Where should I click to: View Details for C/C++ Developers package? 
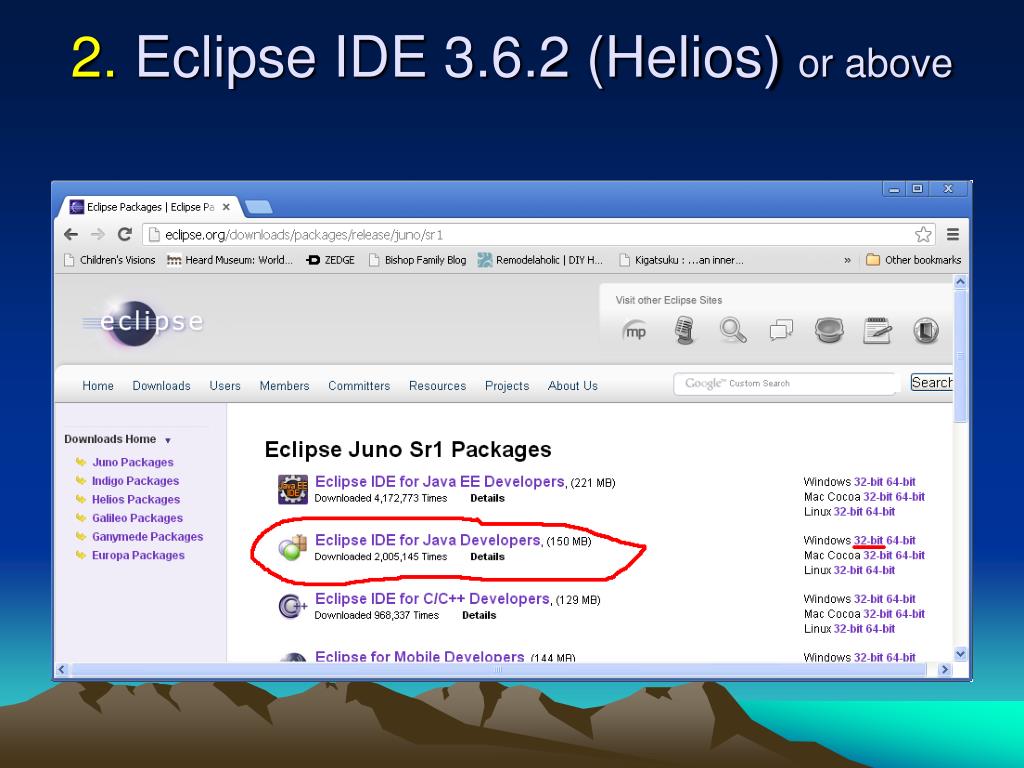pyautogui.click(x=479, y=615)
